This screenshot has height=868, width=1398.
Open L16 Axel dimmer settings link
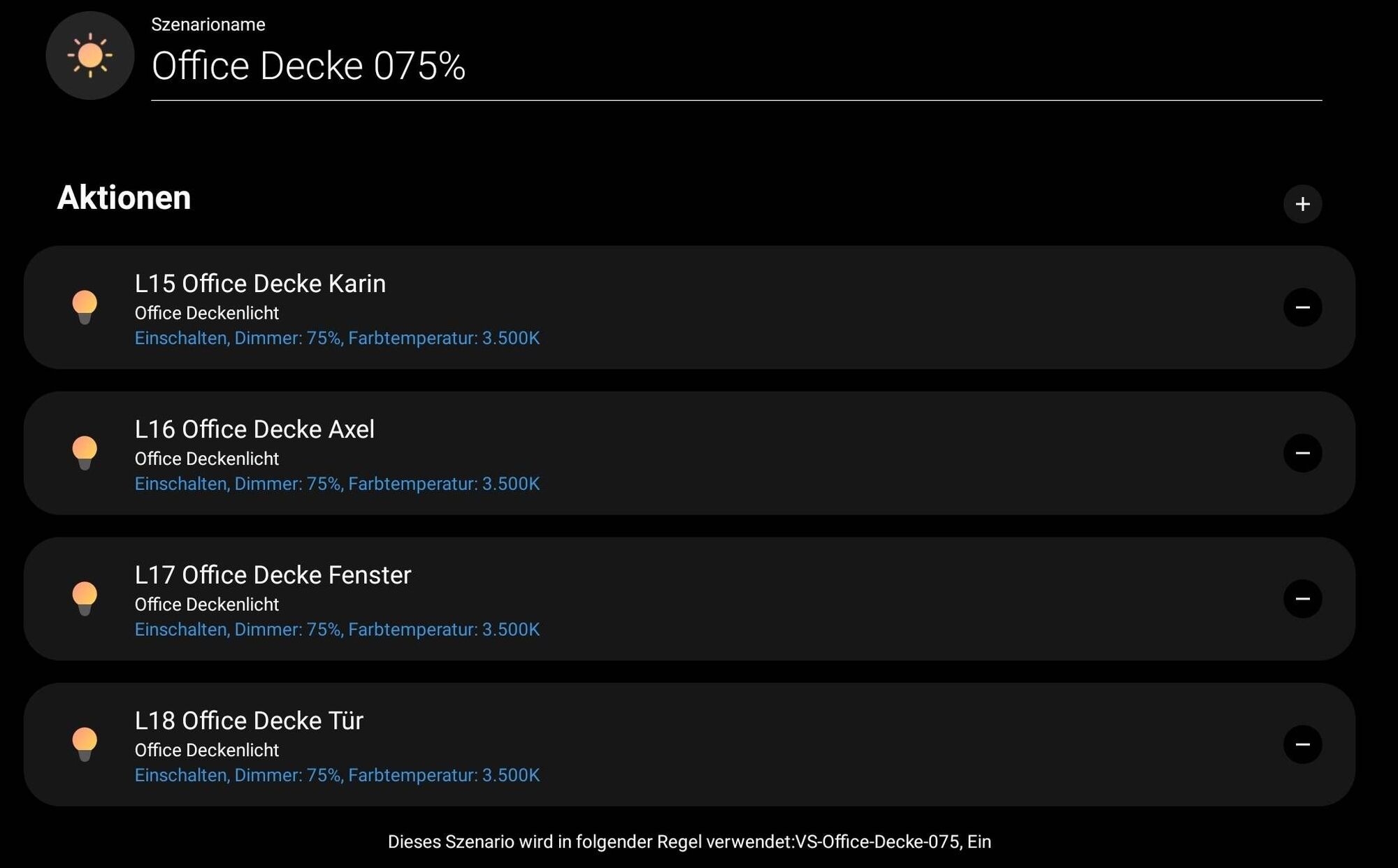(x=337, y=484)
